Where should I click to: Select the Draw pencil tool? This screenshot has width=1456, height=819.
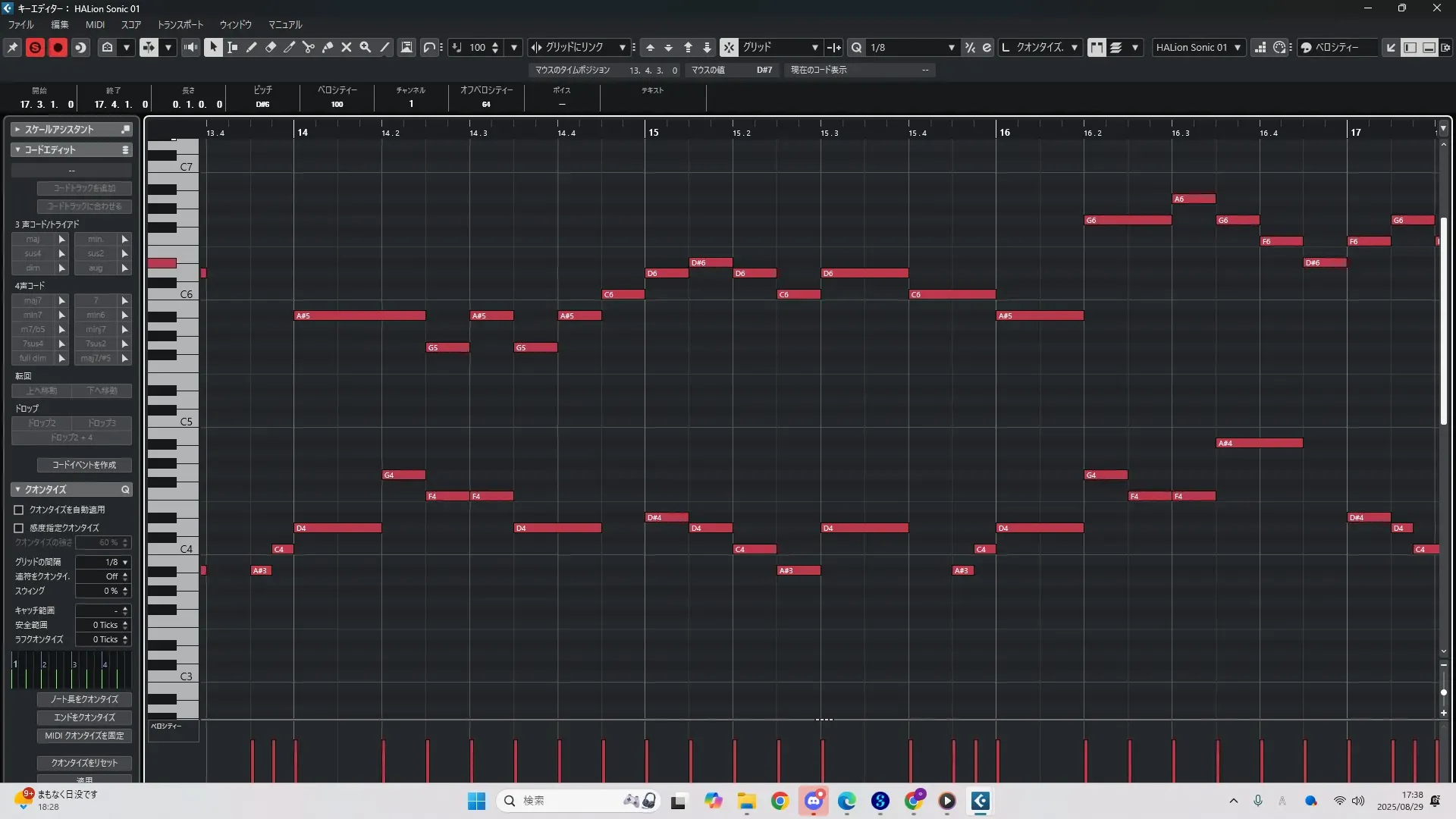[x=252, y=47]
